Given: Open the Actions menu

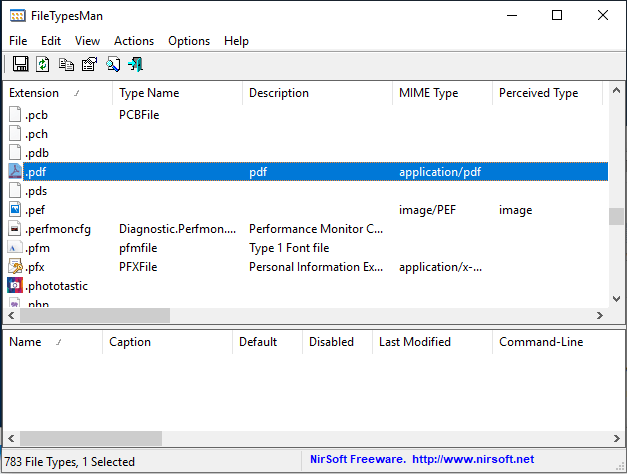Looking at the screenshot, I should (134, 41).
